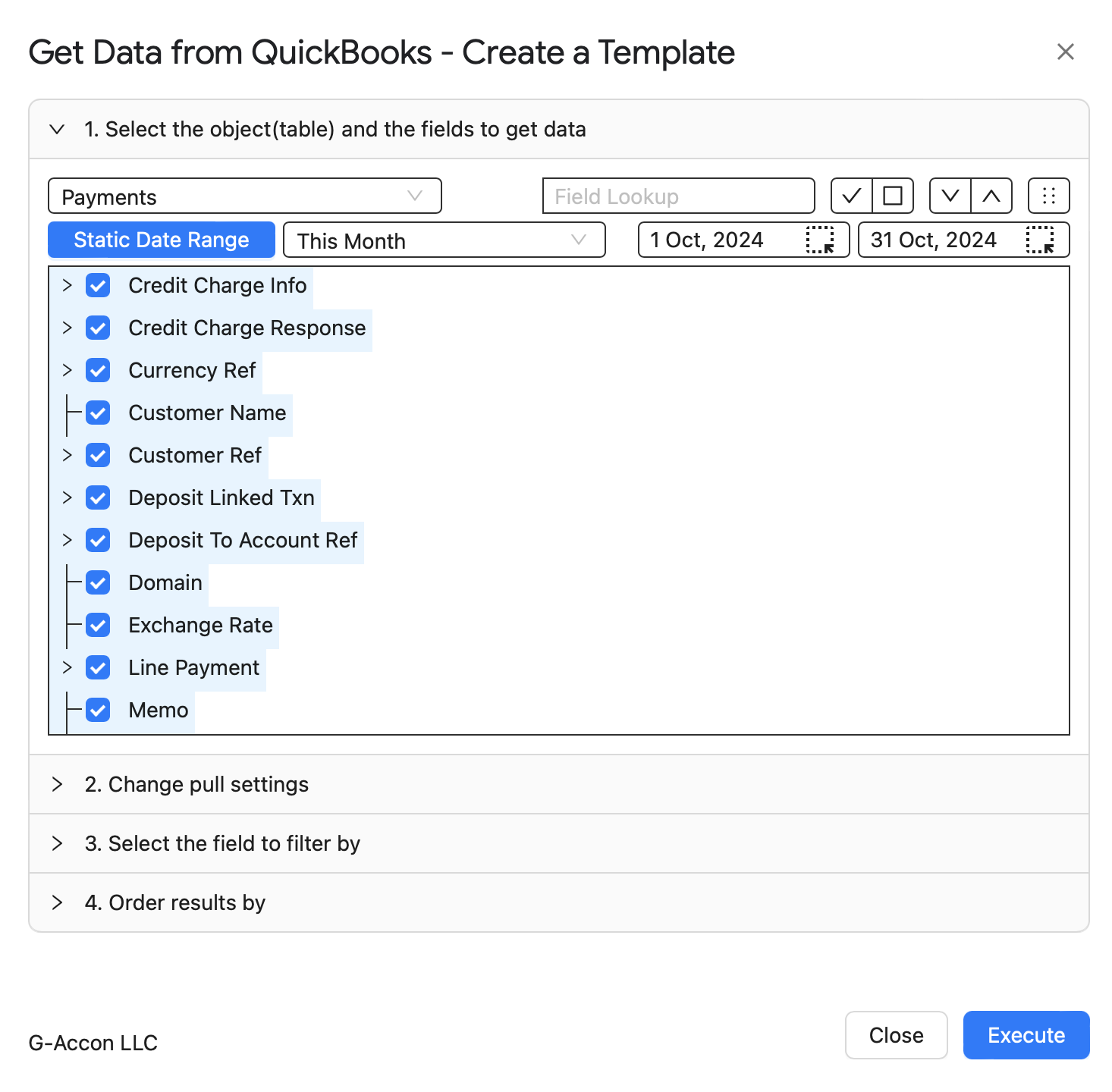Open section 4 Order results by

coord(174,902)
